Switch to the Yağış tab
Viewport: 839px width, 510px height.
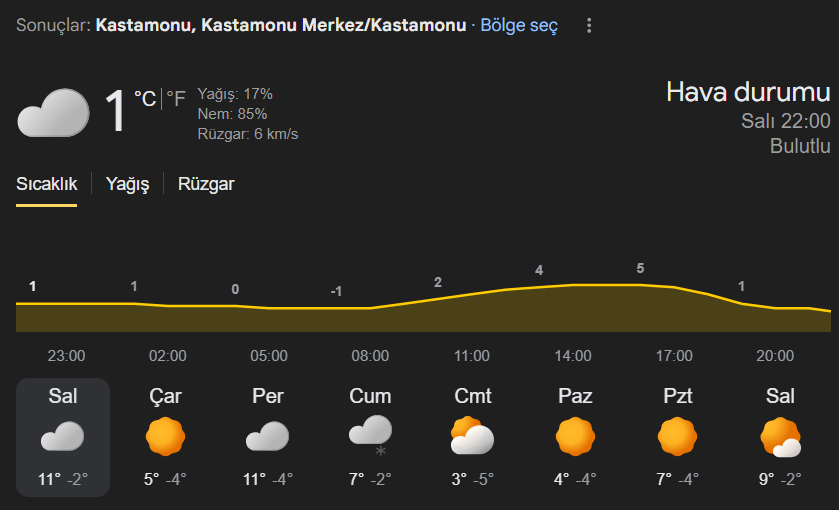127,184
